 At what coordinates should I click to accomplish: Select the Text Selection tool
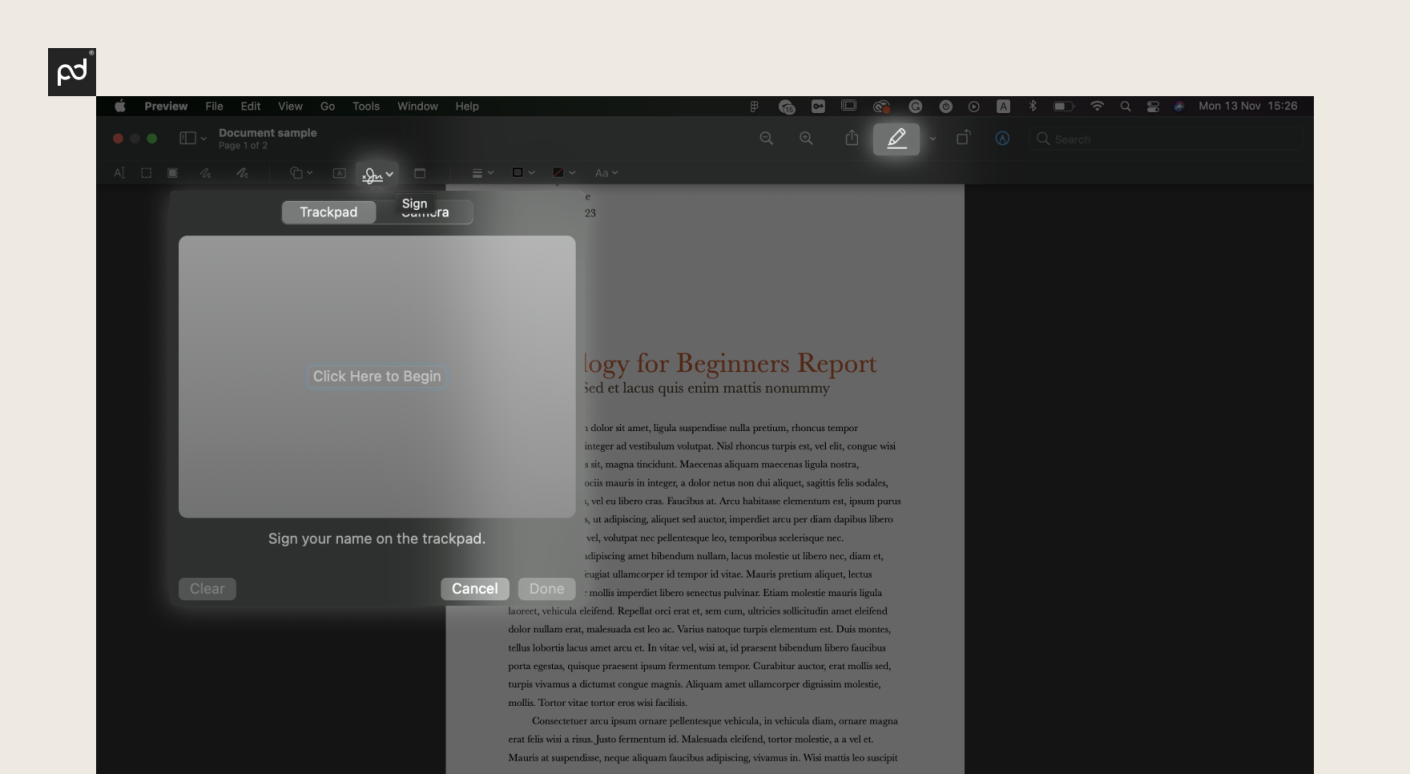tap(119, 172)
